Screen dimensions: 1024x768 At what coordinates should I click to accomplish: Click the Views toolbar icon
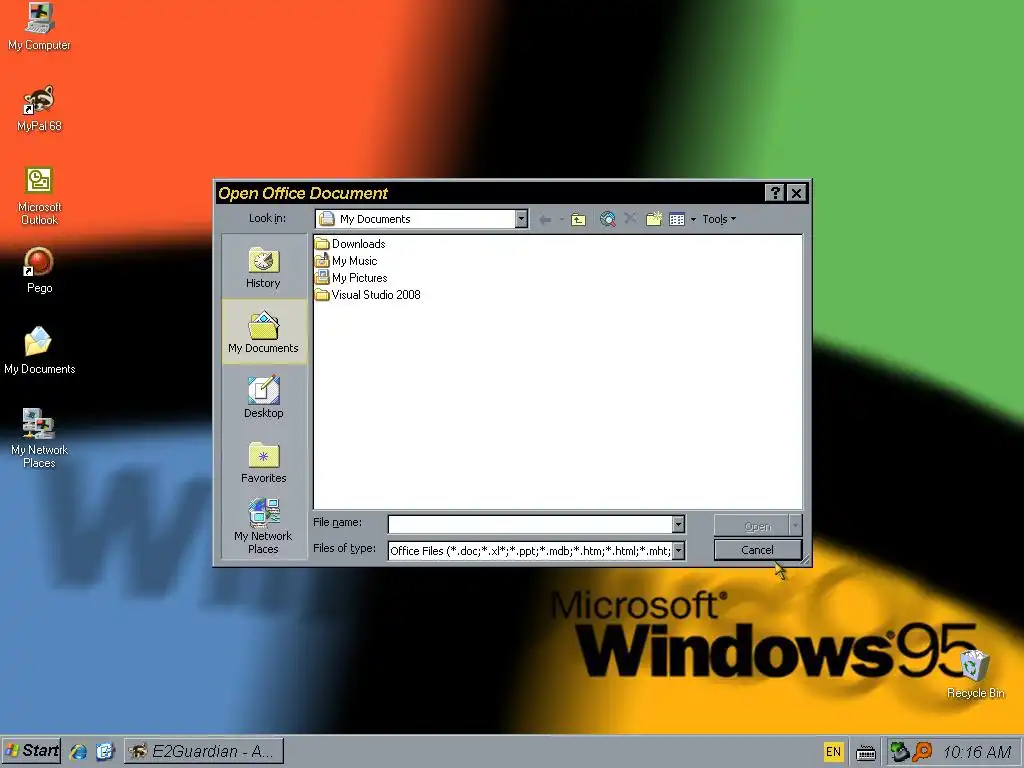pos(677,219)
